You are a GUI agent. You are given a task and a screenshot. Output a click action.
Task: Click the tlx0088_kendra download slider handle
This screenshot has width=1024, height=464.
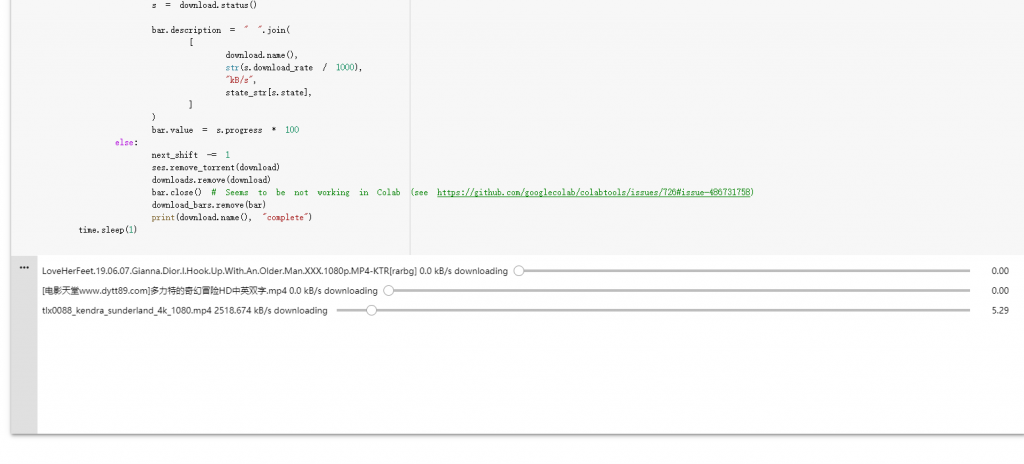tap(371, 310)
